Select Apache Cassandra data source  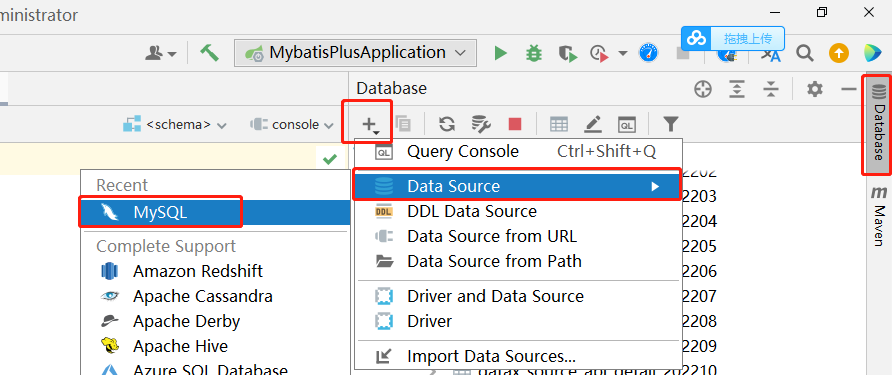216,296
